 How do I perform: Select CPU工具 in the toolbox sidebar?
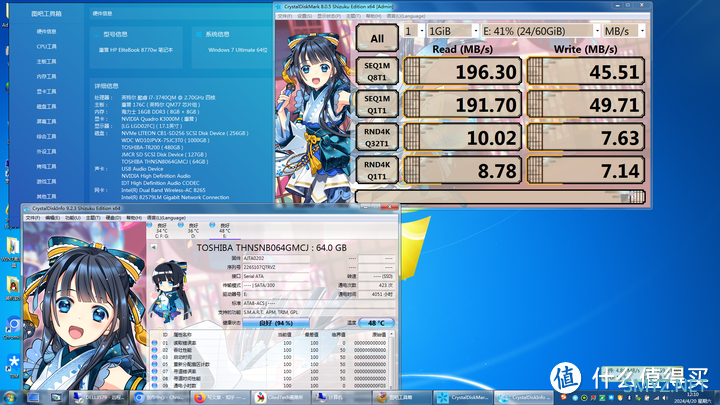coord(46,46)
